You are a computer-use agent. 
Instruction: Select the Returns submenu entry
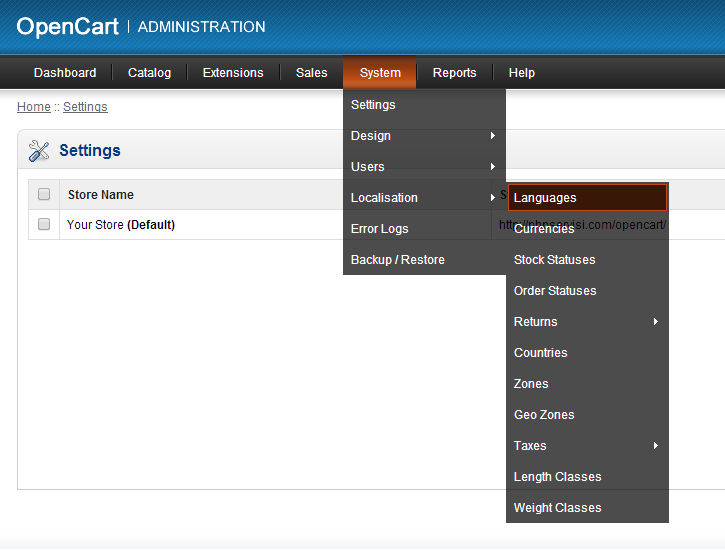(x=587, y=322)
